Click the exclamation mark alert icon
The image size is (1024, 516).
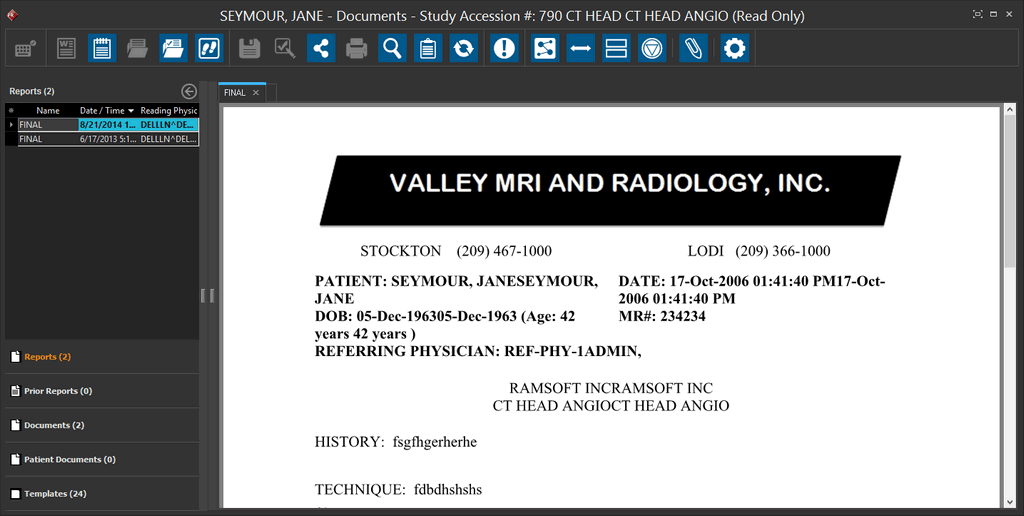[x=505, y=48]
